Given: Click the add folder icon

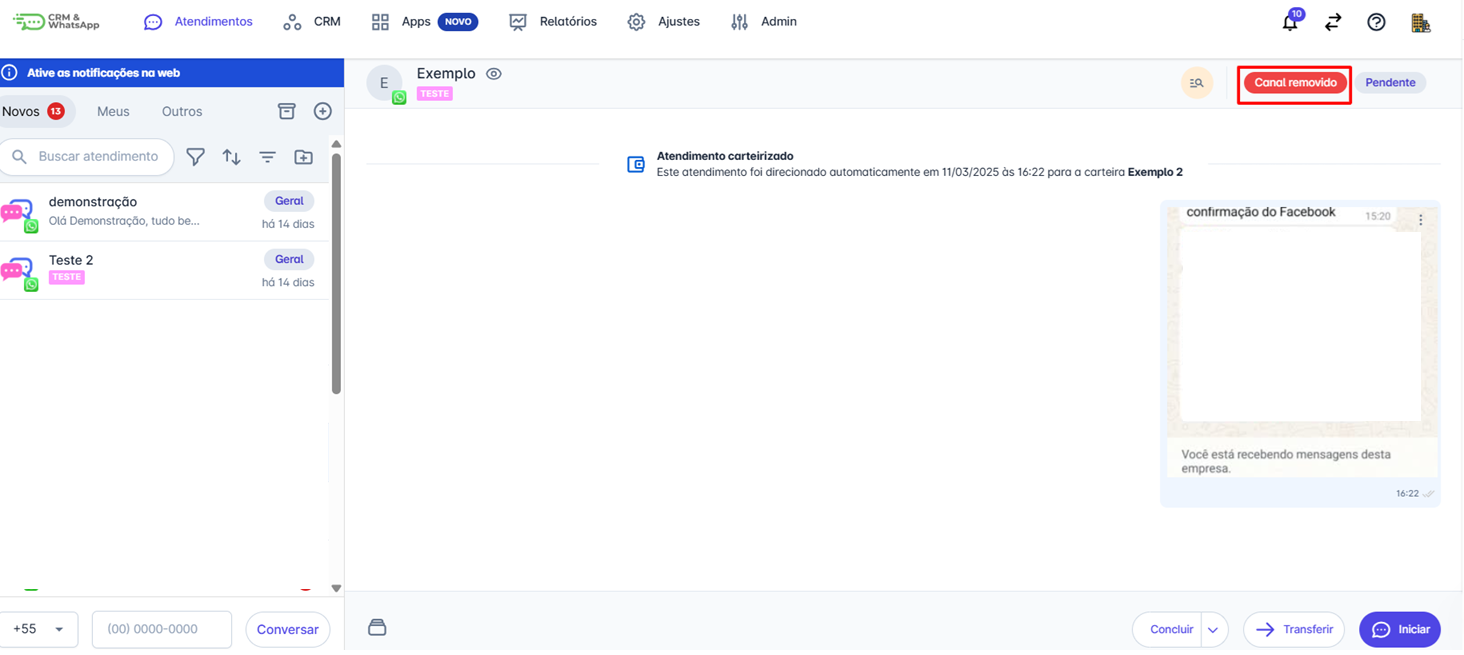Looking at the screenshot, I should (x=303, y=157).
